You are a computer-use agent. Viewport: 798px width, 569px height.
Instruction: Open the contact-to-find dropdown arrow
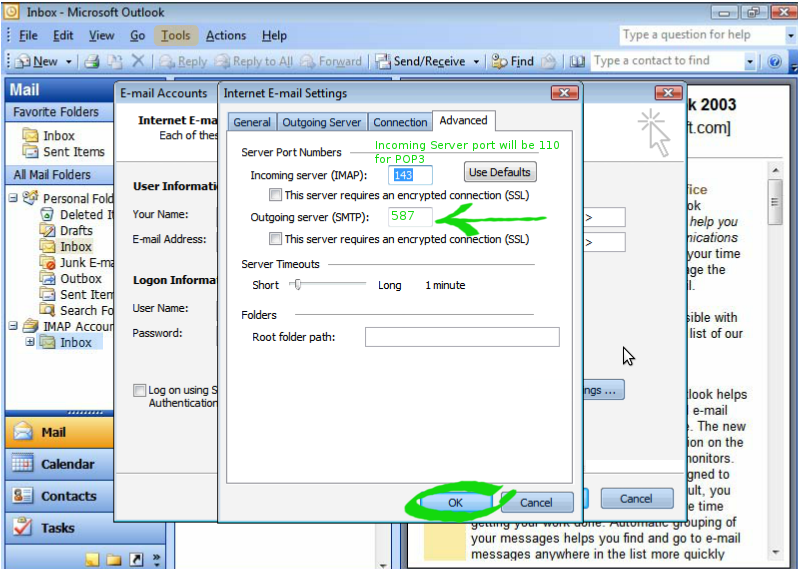click(750, 62)
